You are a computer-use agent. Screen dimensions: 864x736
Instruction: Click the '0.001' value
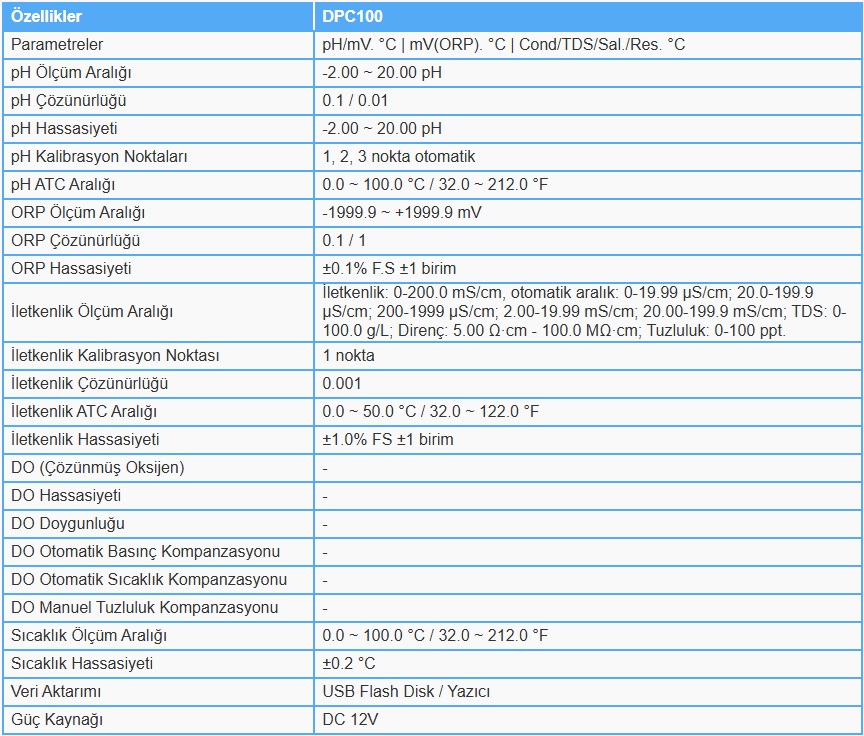342,383
